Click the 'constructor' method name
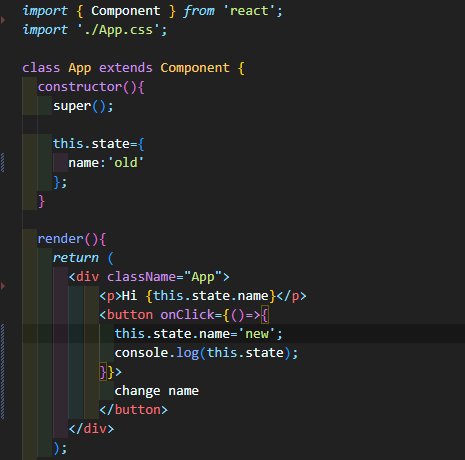Viewport: 465px width, 460px height. tap(80, 87)
